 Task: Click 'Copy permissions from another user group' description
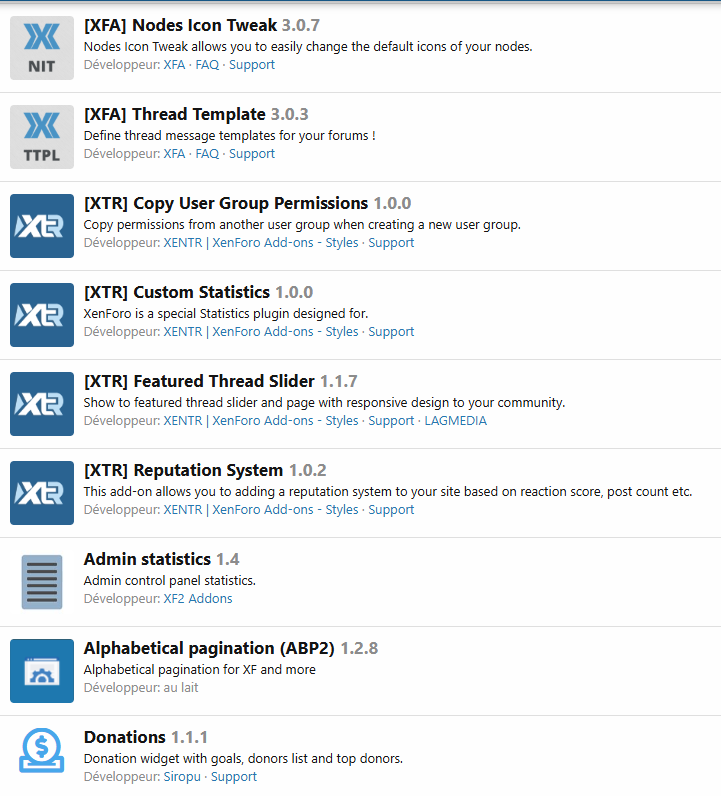pyautogui.click(x=302, y=225)
